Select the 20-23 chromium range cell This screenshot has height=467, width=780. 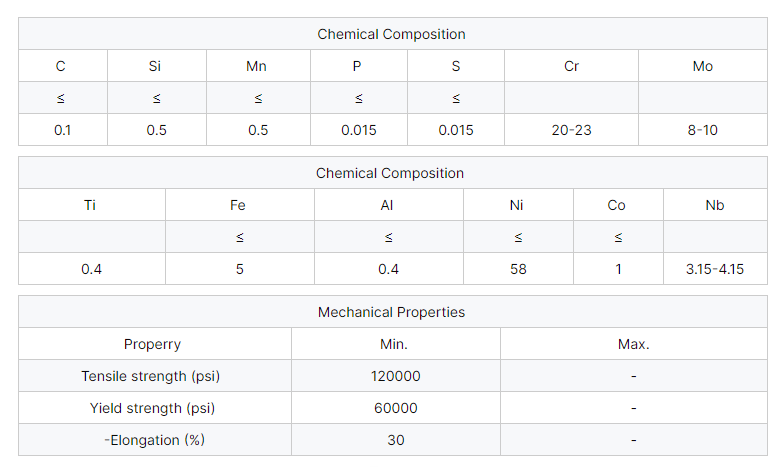pos(571,130)
